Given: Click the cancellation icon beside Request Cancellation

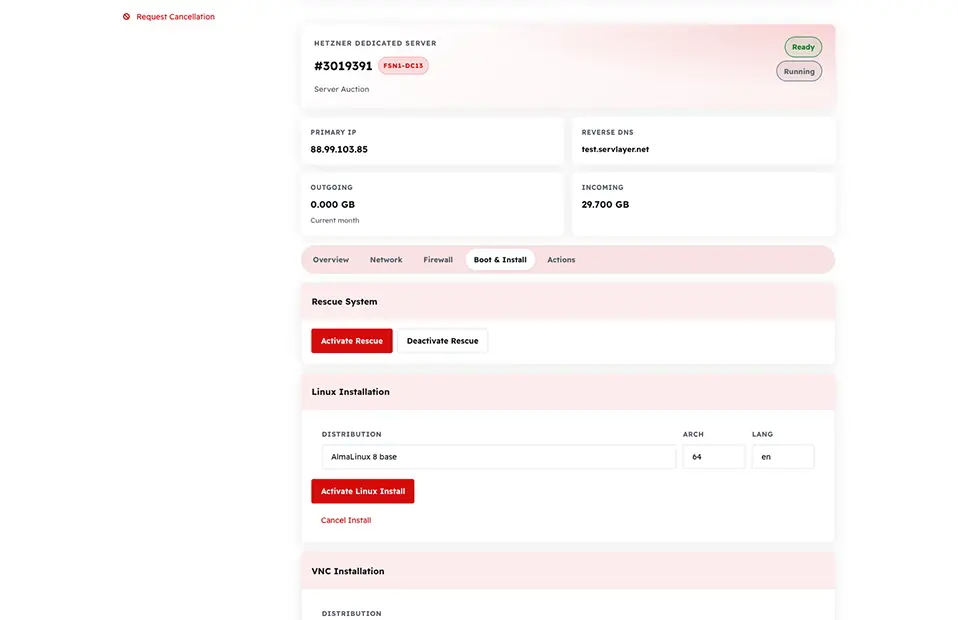Looking at the screenshot, I should [126, 16].
